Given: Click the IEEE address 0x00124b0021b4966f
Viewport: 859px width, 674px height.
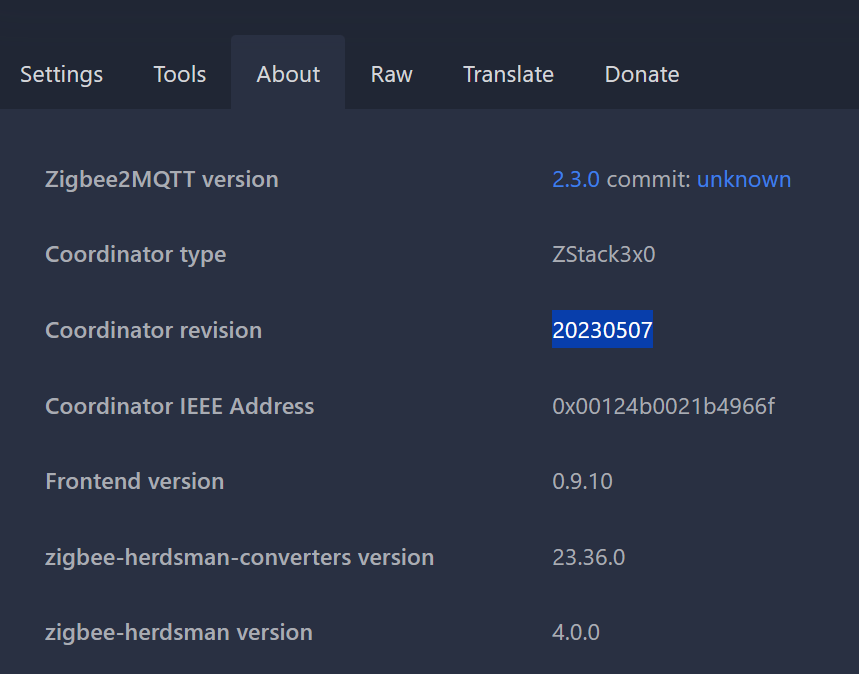Looking at the screenshot, I should [663, 406].
